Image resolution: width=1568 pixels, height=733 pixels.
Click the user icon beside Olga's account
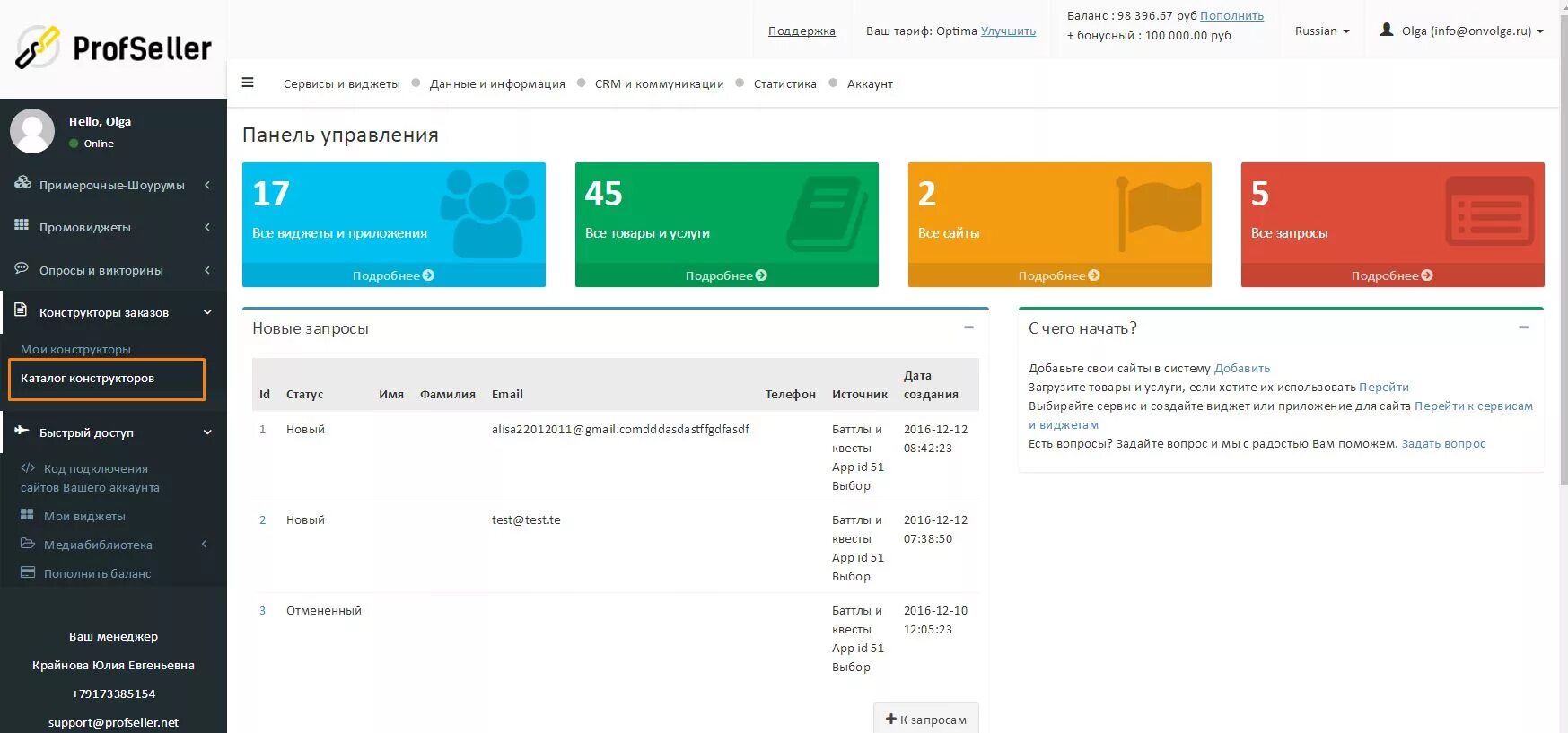[x=1387, y=30]
